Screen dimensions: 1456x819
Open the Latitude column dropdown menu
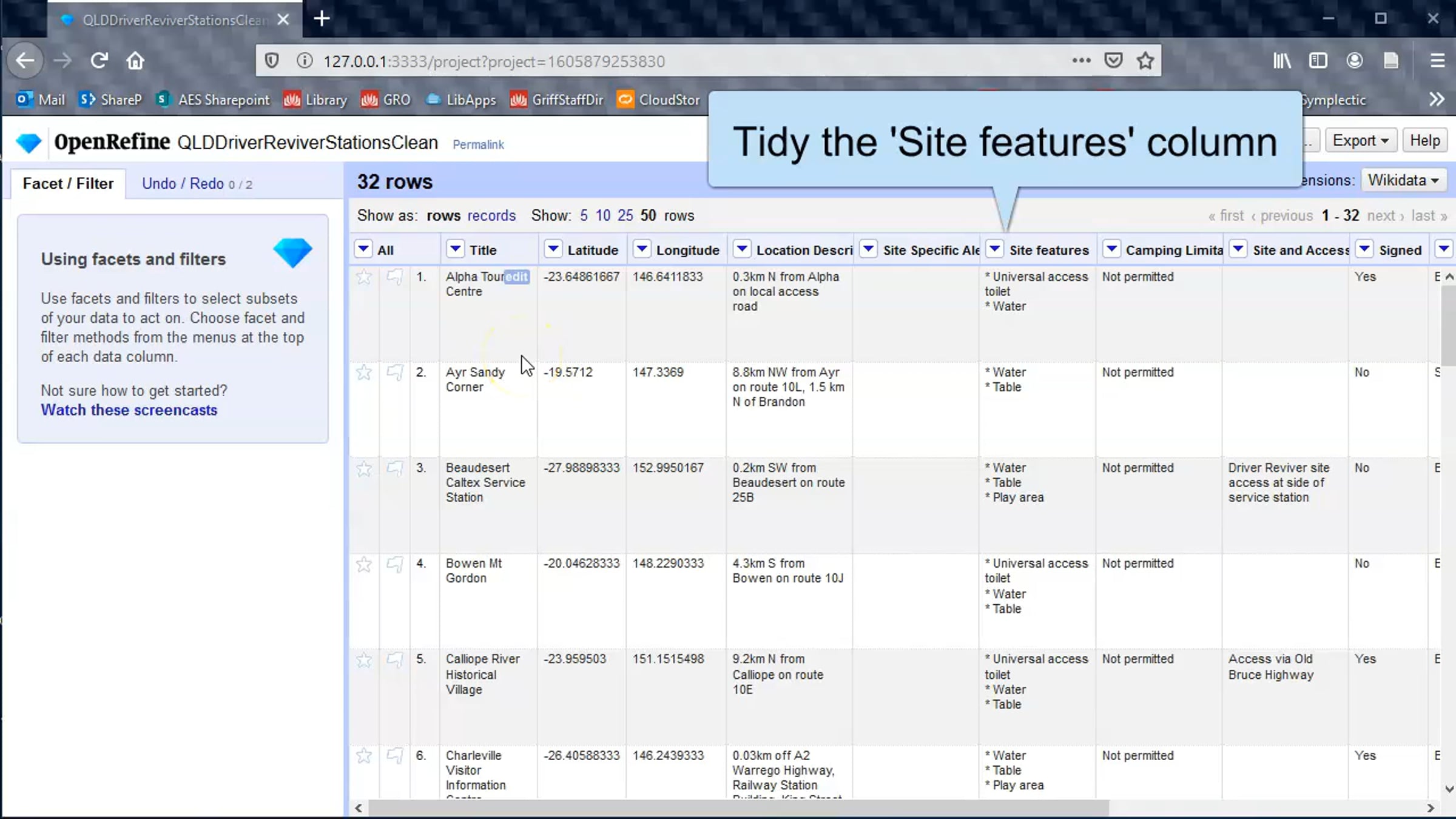tap(553, 249)
